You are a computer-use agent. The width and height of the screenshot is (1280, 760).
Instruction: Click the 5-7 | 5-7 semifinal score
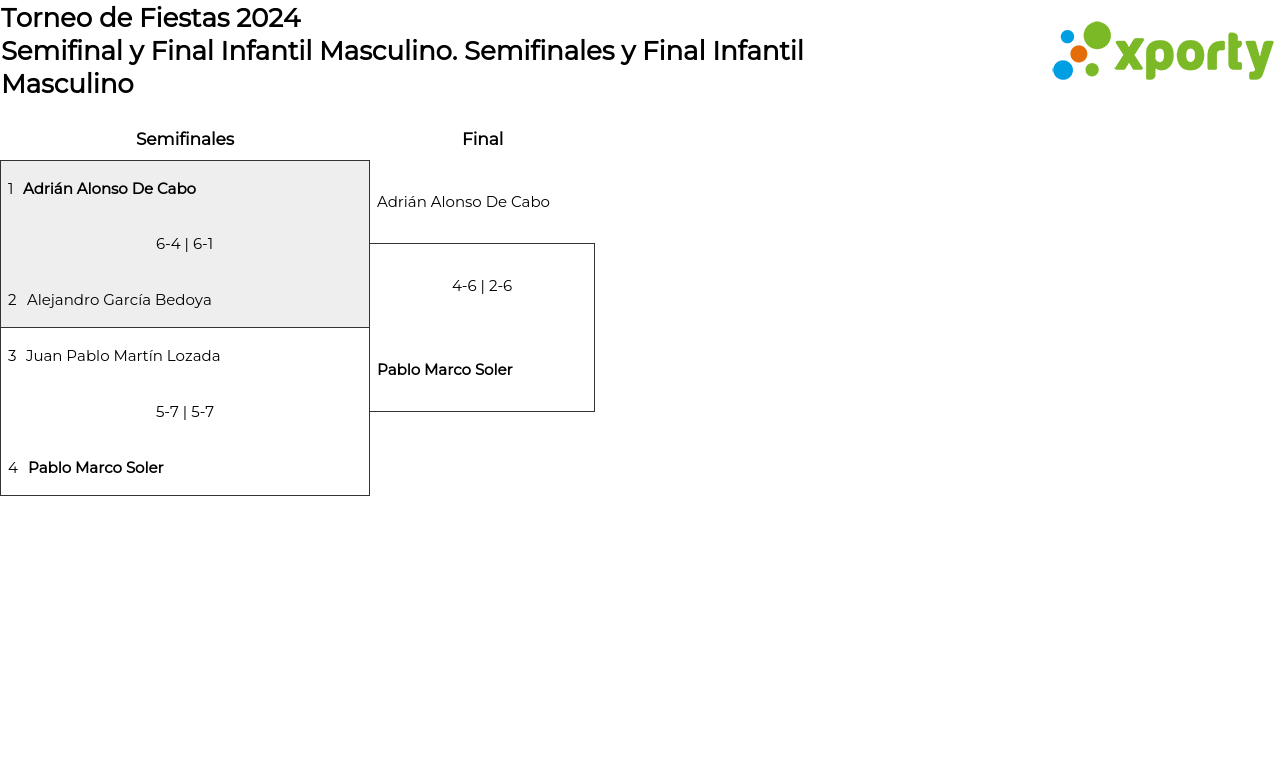pyautogui.click(x=185, y=412)
